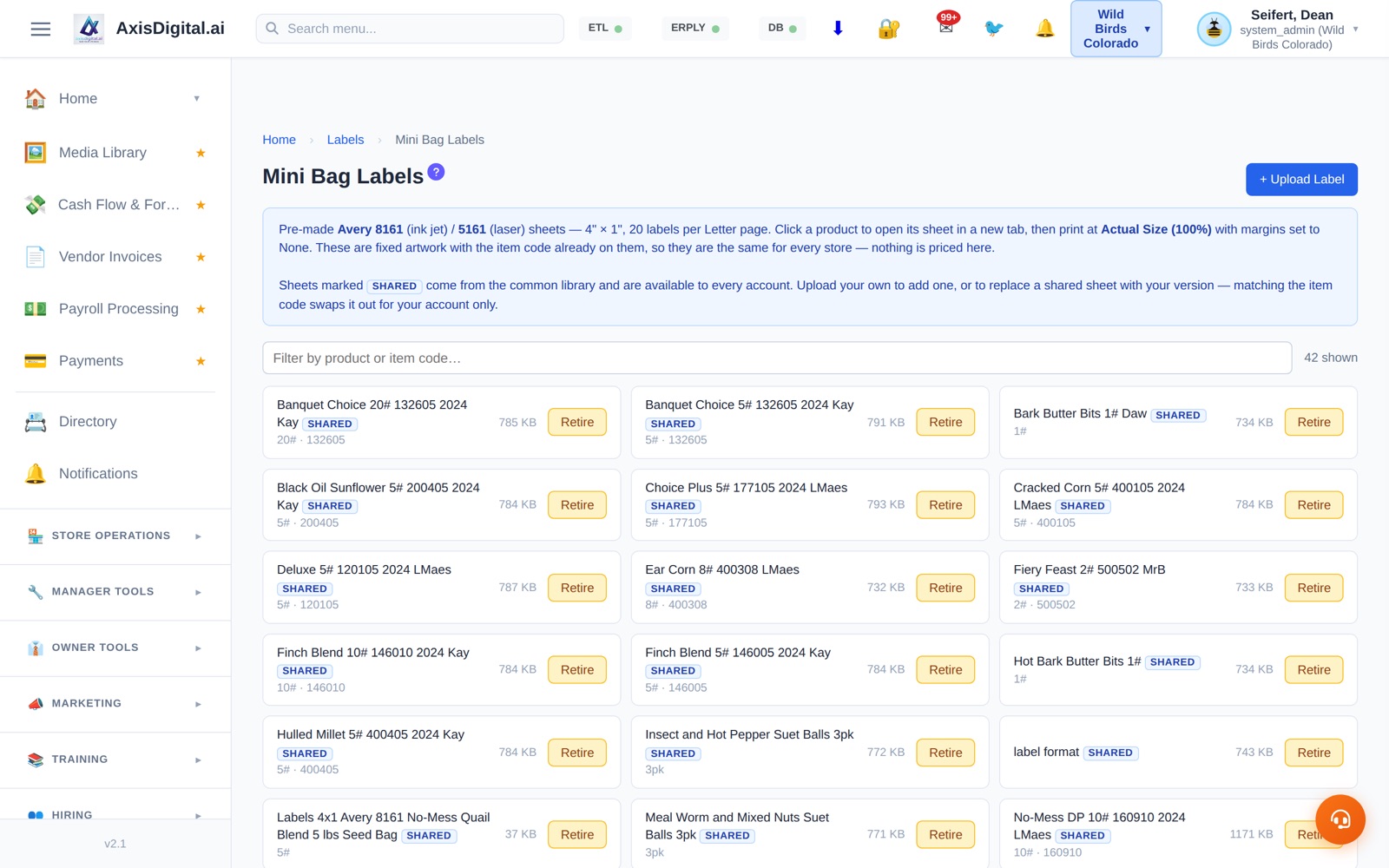The width and height of the screenshot is (1389, 868).
Task: Click the Filter by product or item code field
Action: tap(777, 358)
